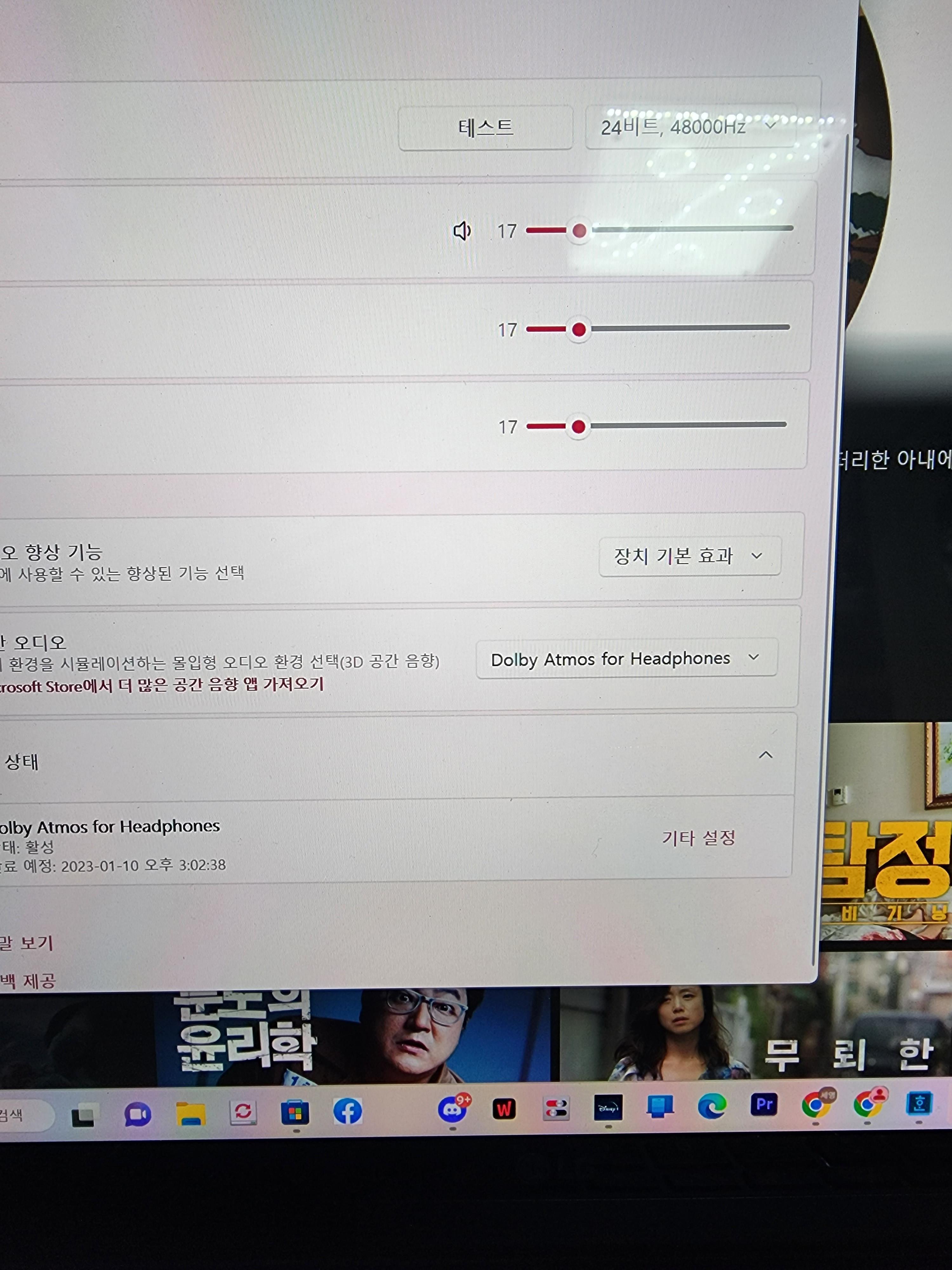Click the 백 제공 feedback link
This screenshot has width=952, height=1270.
point(28,981)
